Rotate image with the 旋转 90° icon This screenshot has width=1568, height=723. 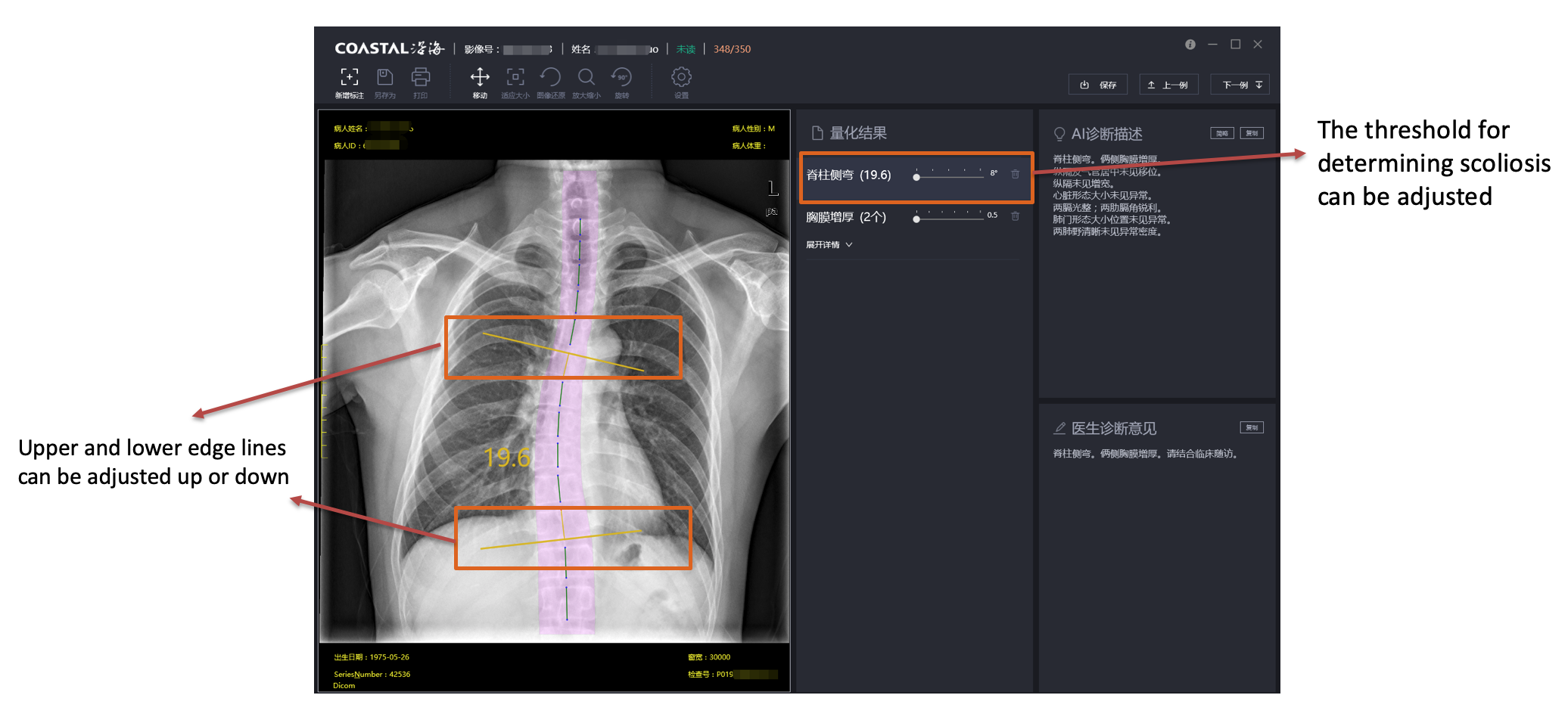click(621, 77)
